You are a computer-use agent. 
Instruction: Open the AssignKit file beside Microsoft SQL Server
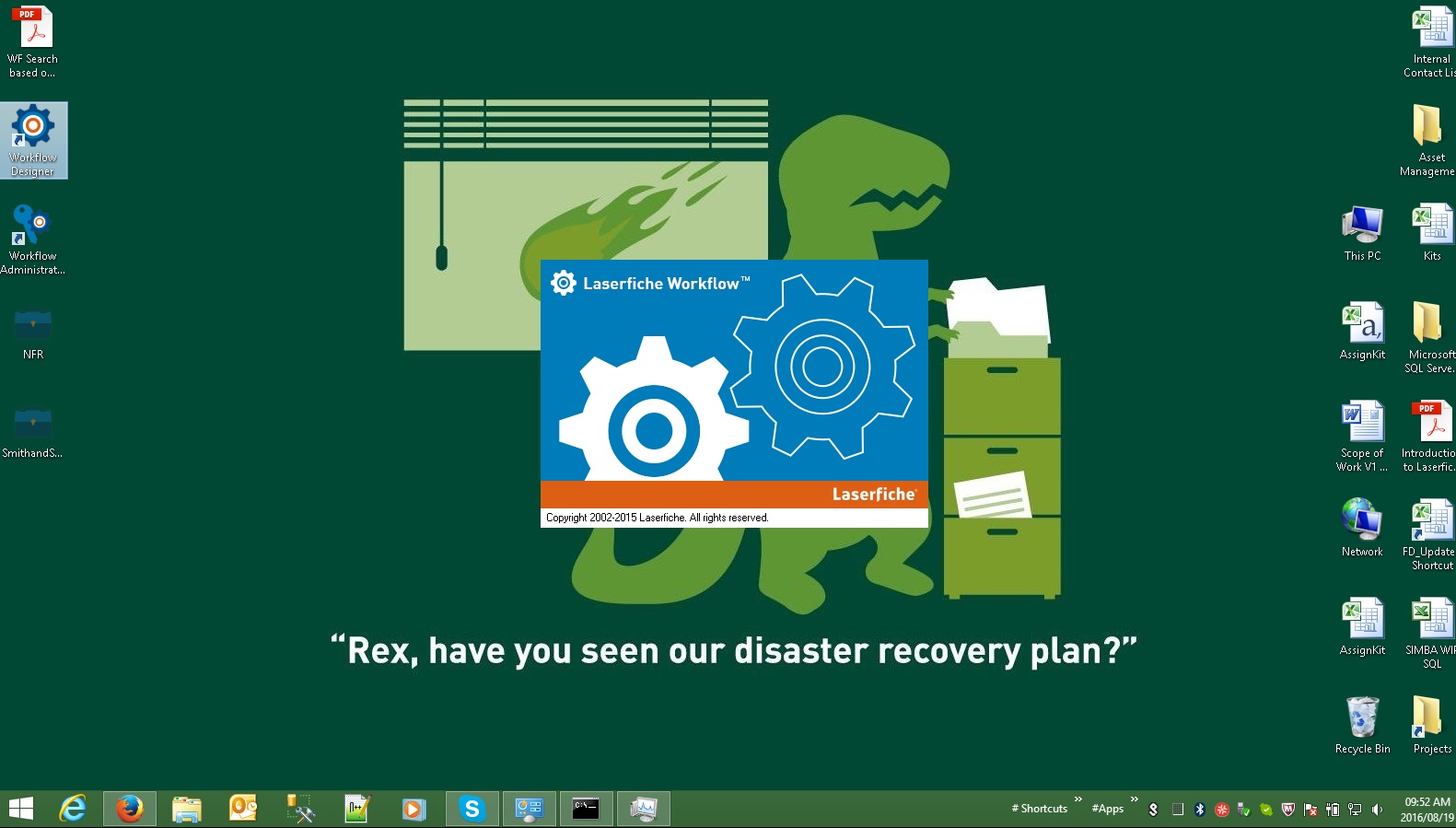[1362, 332]
